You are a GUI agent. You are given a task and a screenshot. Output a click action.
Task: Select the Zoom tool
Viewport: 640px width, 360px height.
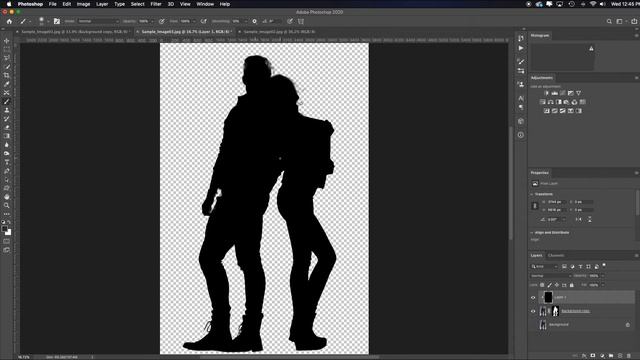point(7,205)
